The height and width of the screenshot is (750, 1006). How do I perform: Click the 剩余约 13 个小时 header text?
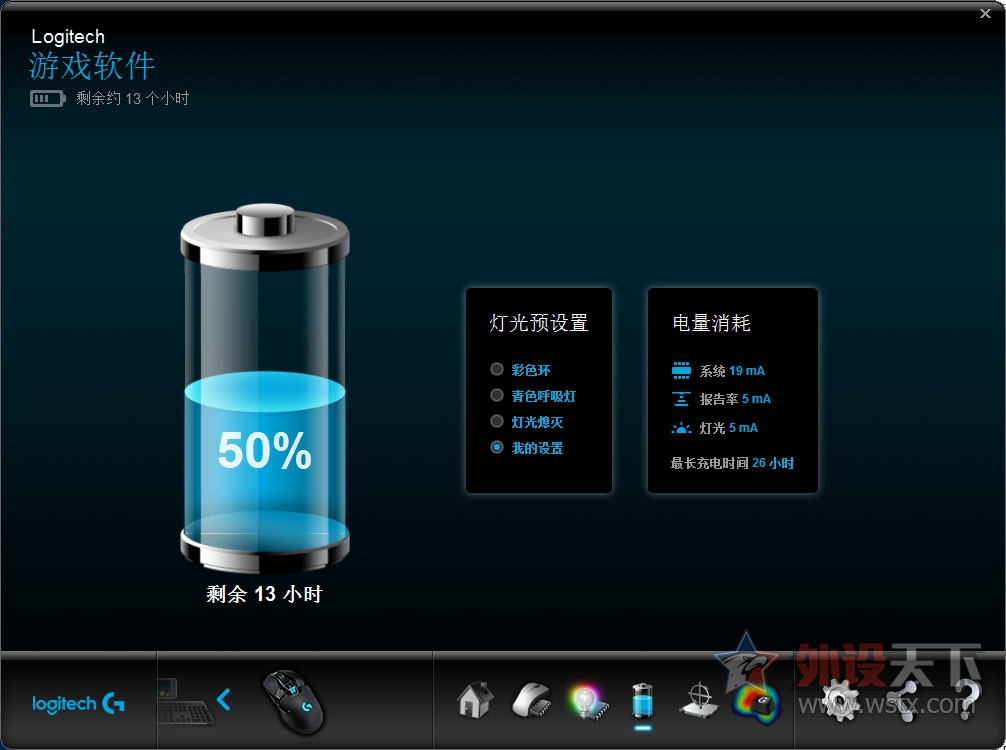click(132, 98)
